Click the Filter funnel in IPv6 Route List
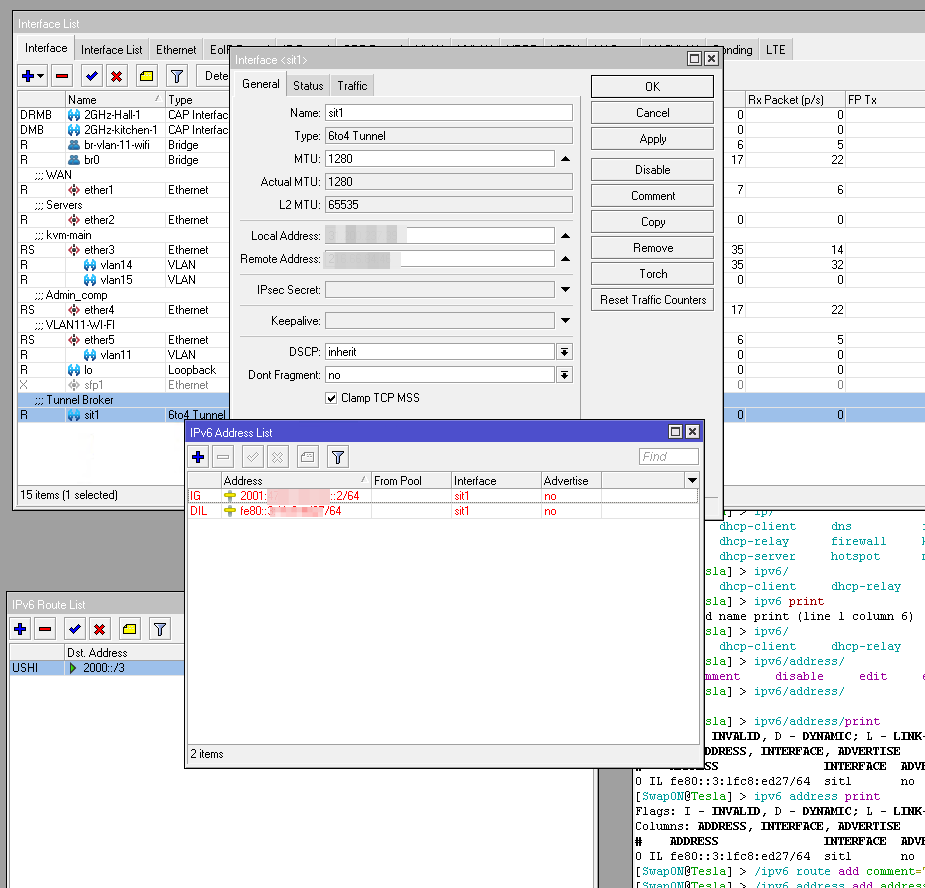925x888 pixels. point(160,628)
